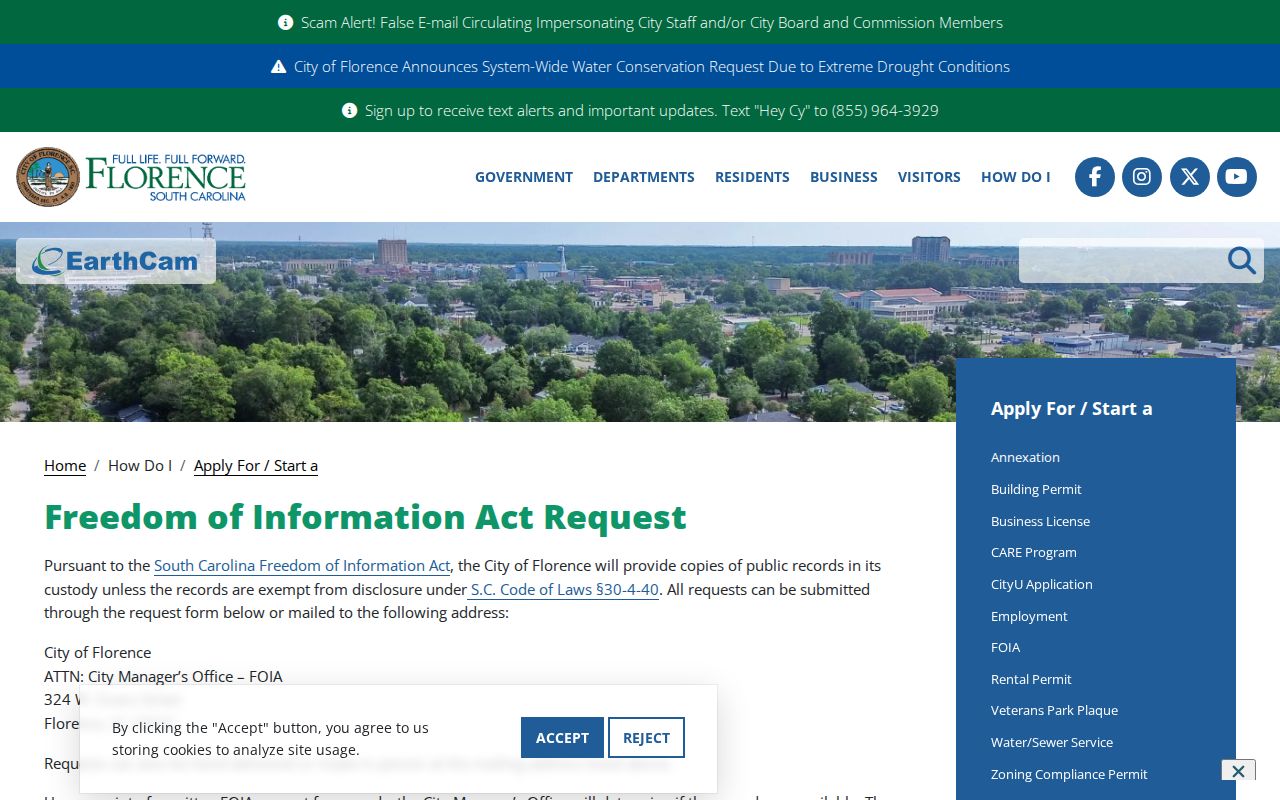This screenshot has height=800, width=1280.
Task: Select Zoning Compliance Permit in the sidebar
Action: pyautogui.click(x=1069, y=774)
